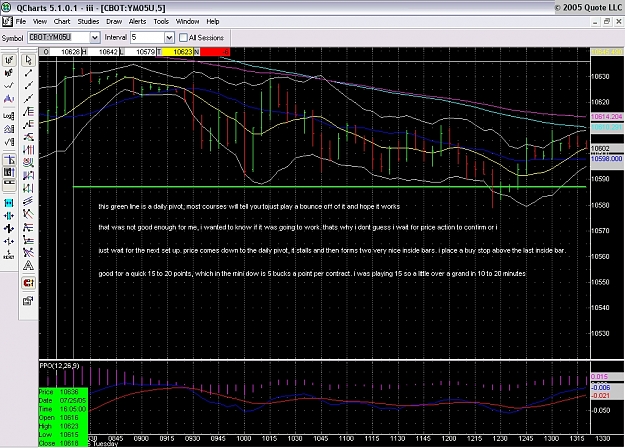Open the View menu
Screen dimensions: 625x448
[x=40, y=22]
